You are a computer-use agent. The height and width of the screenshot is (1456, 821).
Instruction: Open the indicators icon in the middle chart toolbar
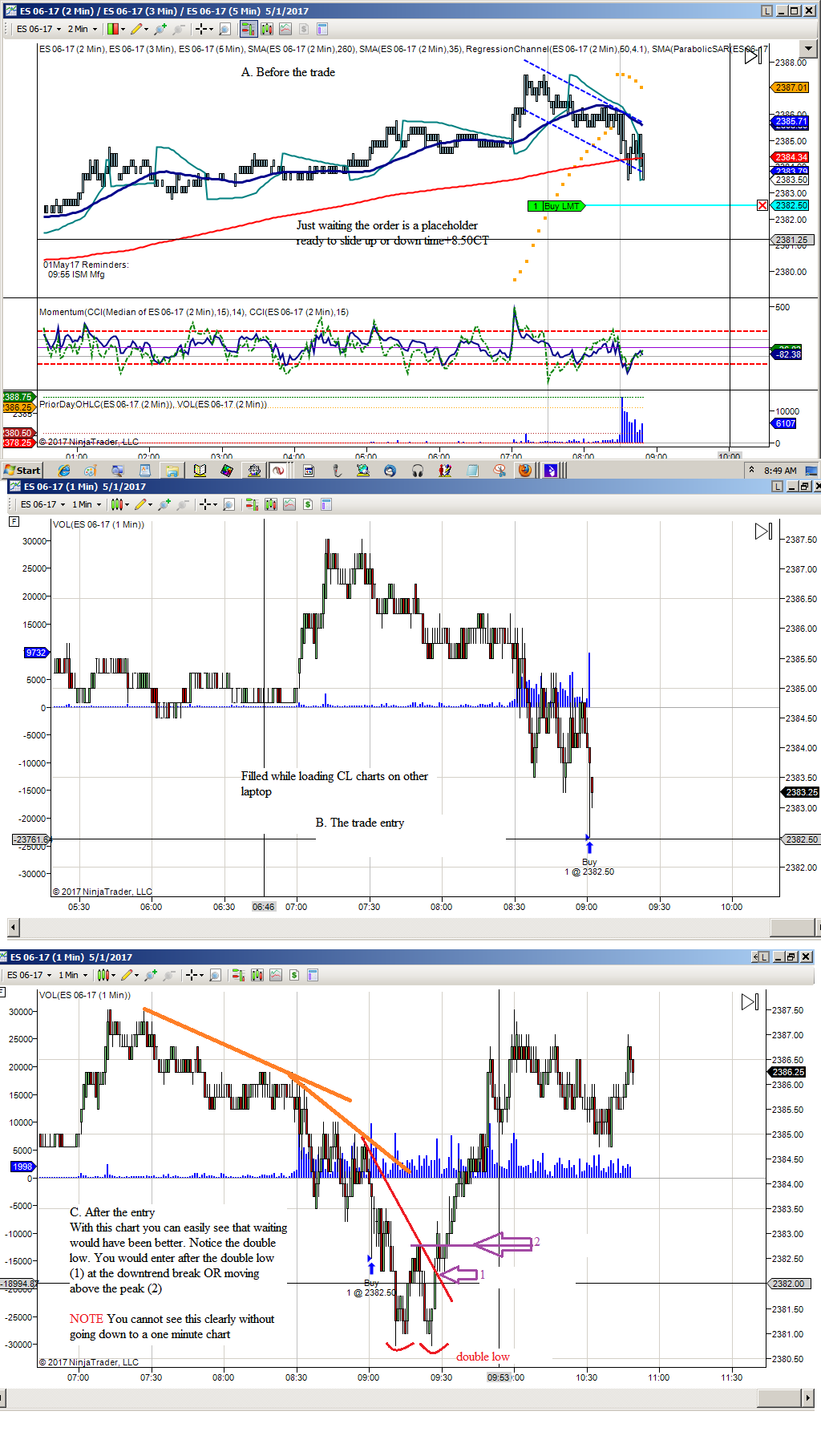270,504
